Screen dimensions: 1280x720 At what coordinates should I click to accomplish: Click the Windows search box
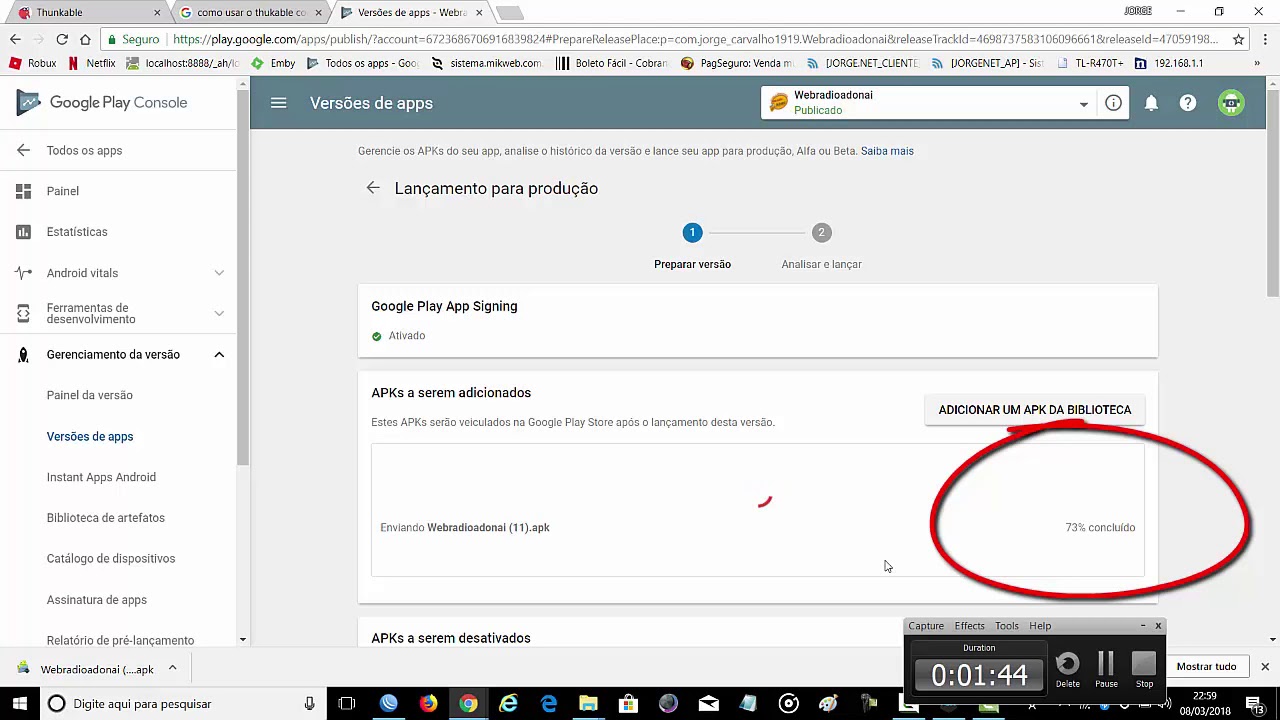click(185, 704)
